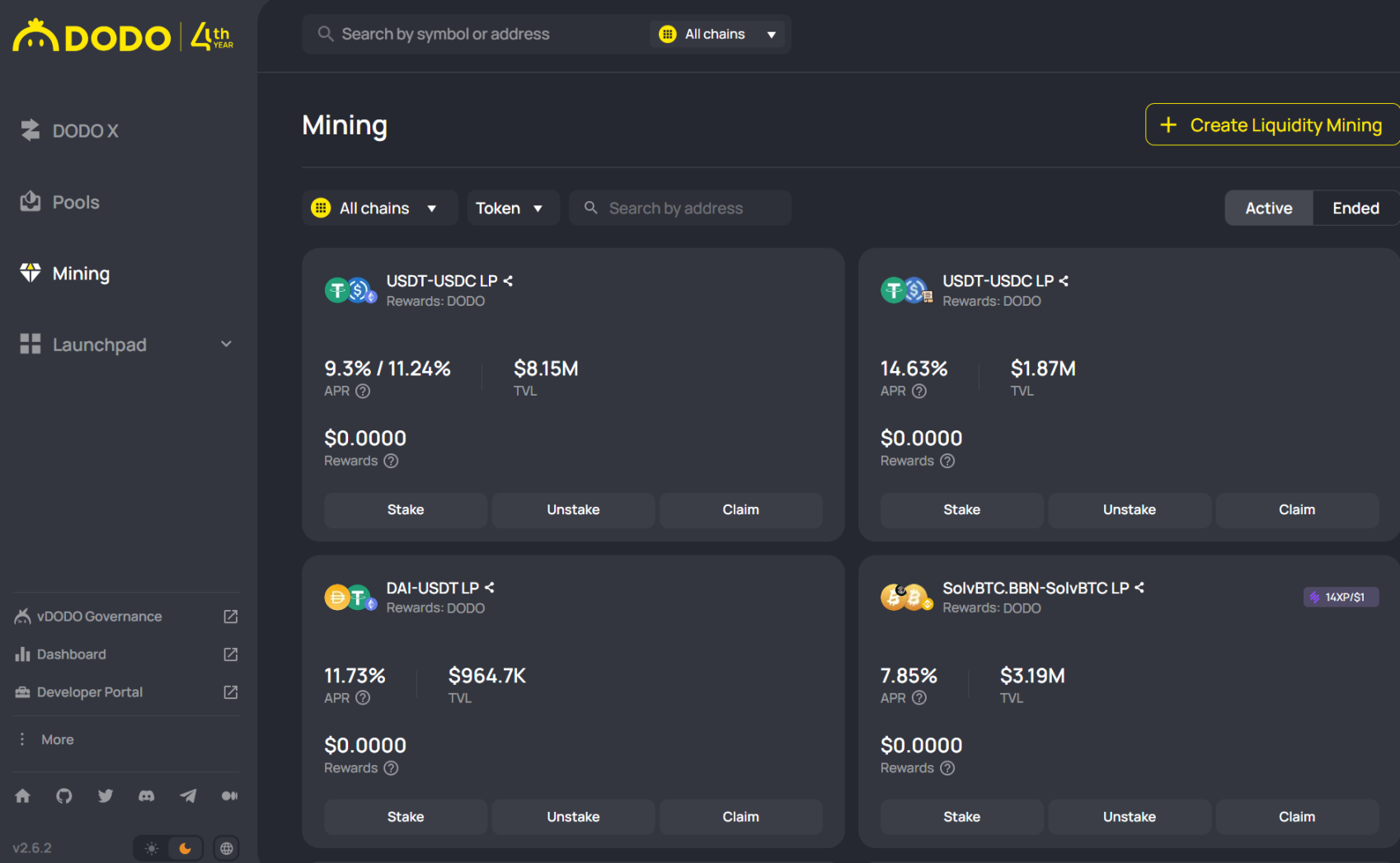The width and height of the screenshot is (1400, 863).
Task: Select Mining in the sidebar
Action: (x=64, y=273)
